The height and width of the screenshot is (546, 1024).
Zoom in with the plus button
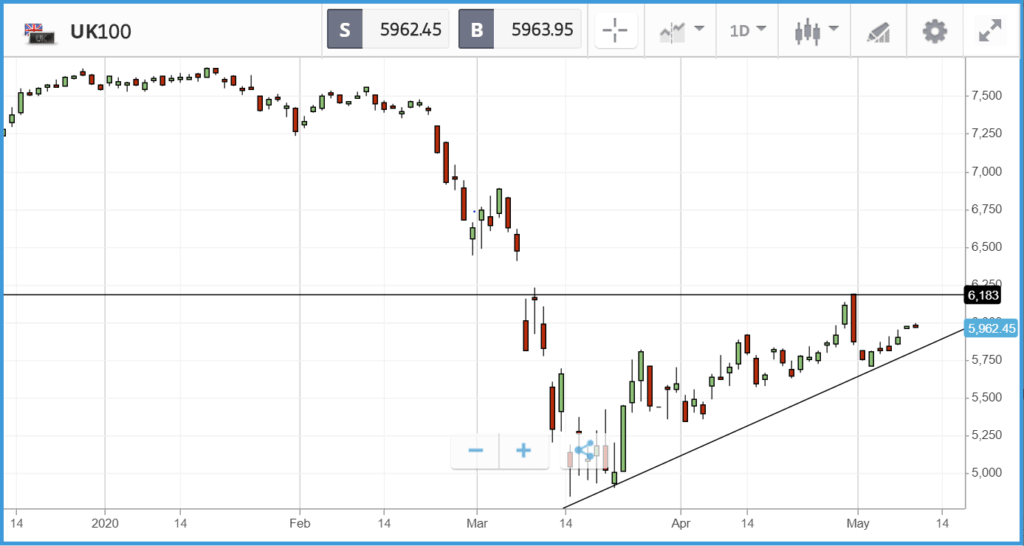pyautogui.click(x=523, y=451)
